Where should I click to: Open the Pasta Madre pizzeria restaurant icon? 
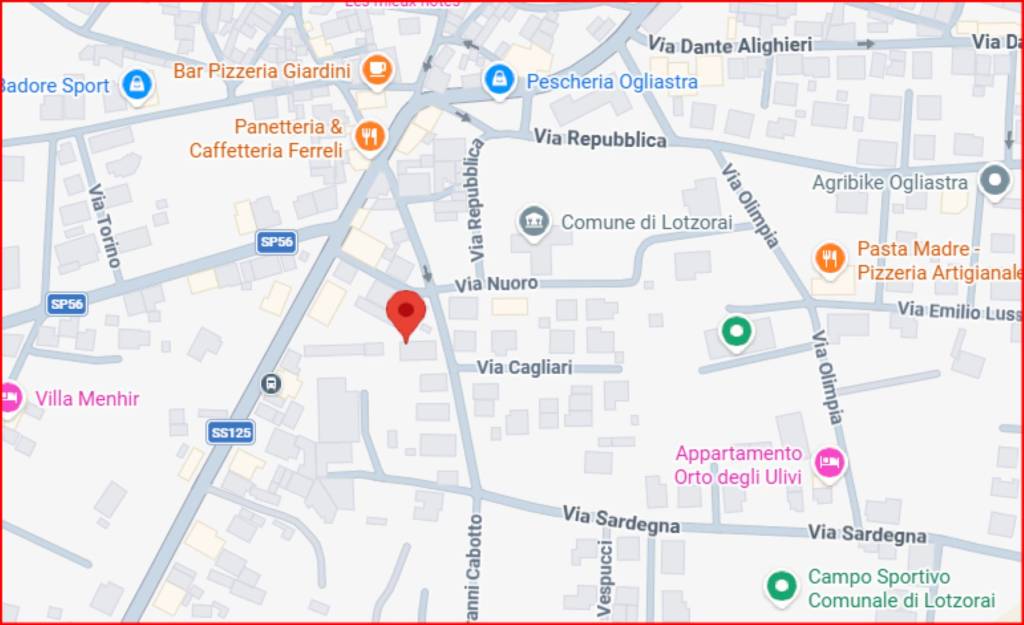pyautogui.click(x=829, y=259)
